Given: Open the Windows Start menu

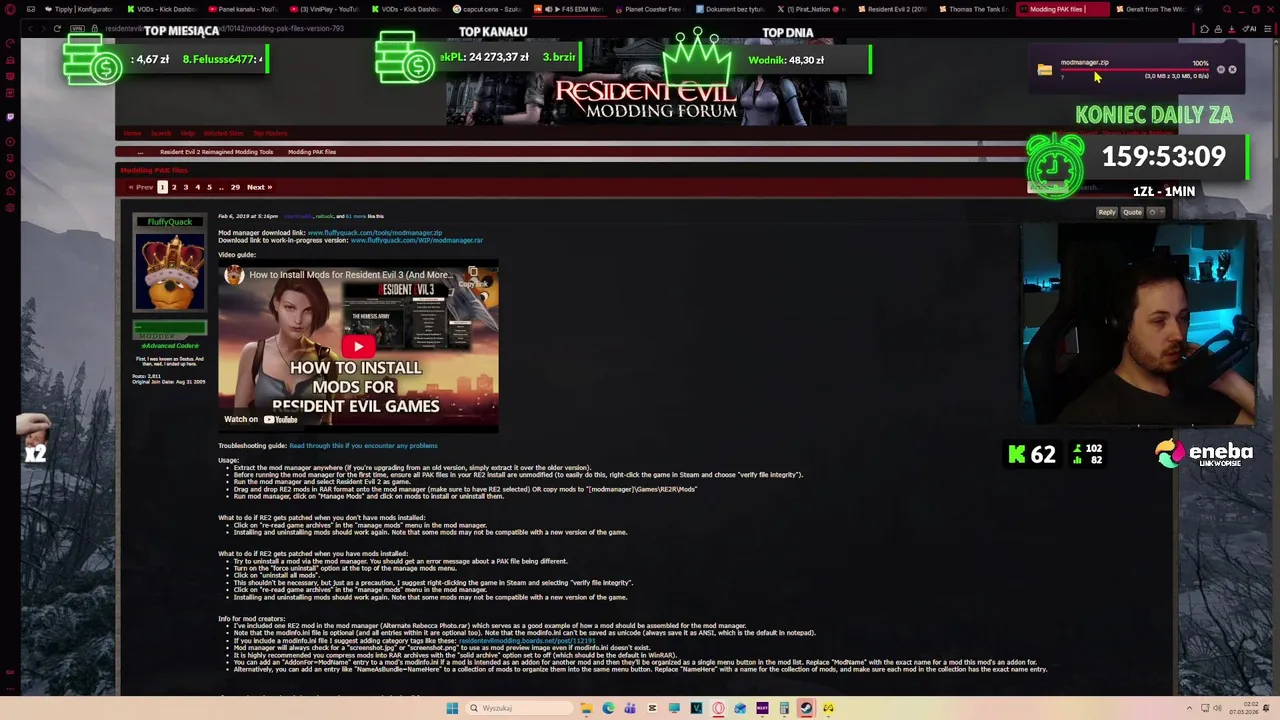Looking at the screenshot, I should point(452,708).
